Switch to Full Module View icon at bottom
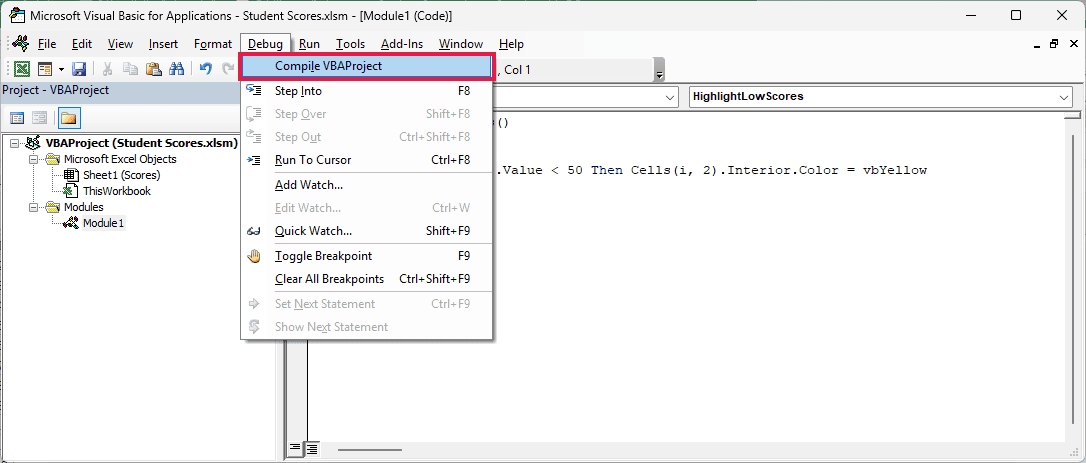 tap(312, 448)
